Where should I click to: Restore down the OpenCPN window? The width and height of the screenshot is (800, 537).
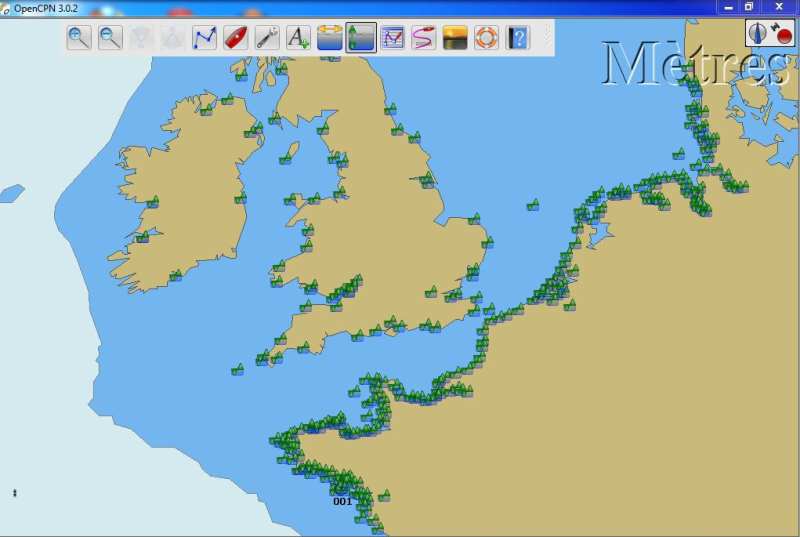(748, 7)
